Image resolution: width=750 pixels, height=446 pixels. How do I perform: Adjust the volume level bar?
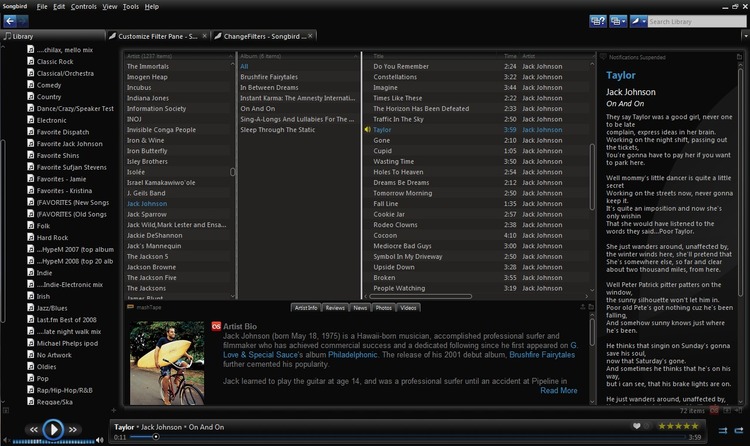point(53,441)
